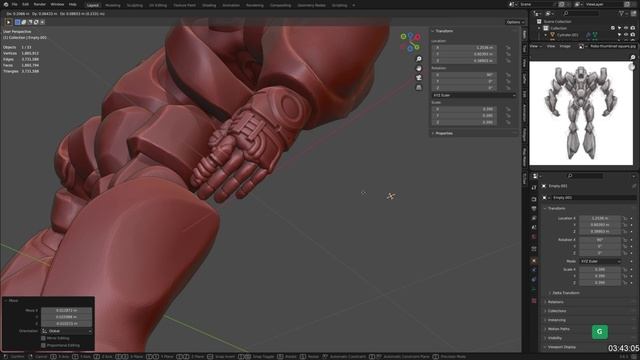Click image browse icon in image editor header
This screenshot has height=360, width=640.
(x=581, y=47)
